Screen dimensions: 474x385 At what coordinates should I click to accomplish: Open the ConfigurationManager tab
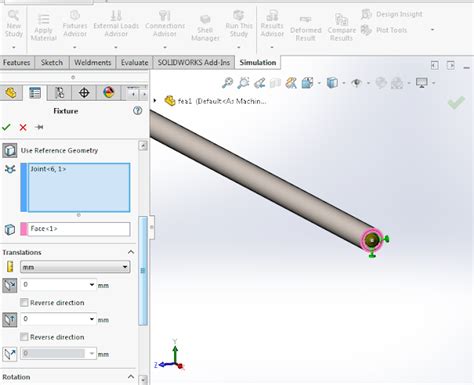[59, 92]
